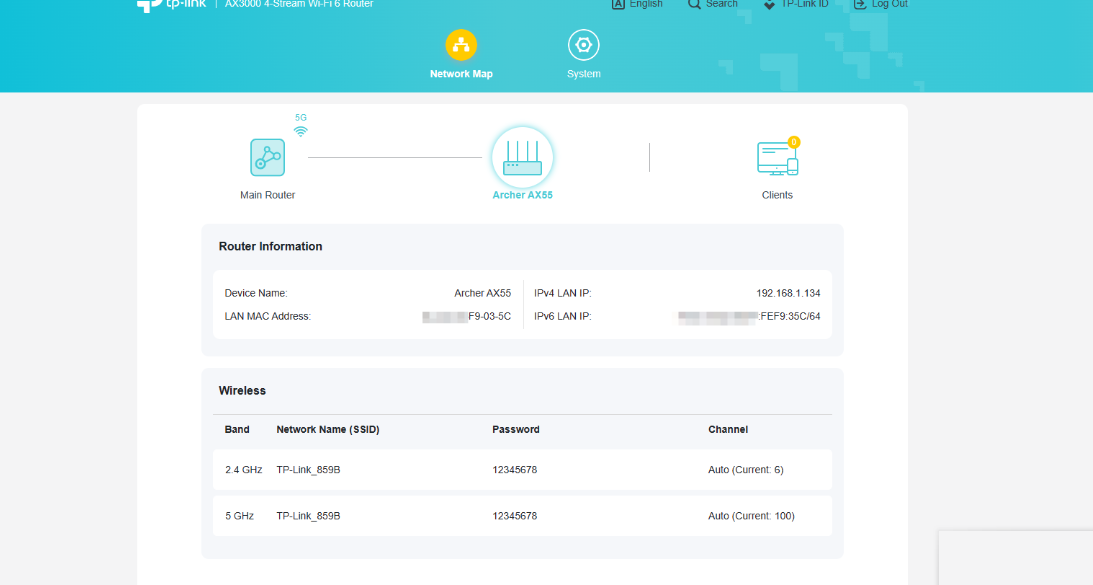Screen dimensions: 1093x585
Task: Click the Archer AX55 label under router icon
Action: point(522,195)
